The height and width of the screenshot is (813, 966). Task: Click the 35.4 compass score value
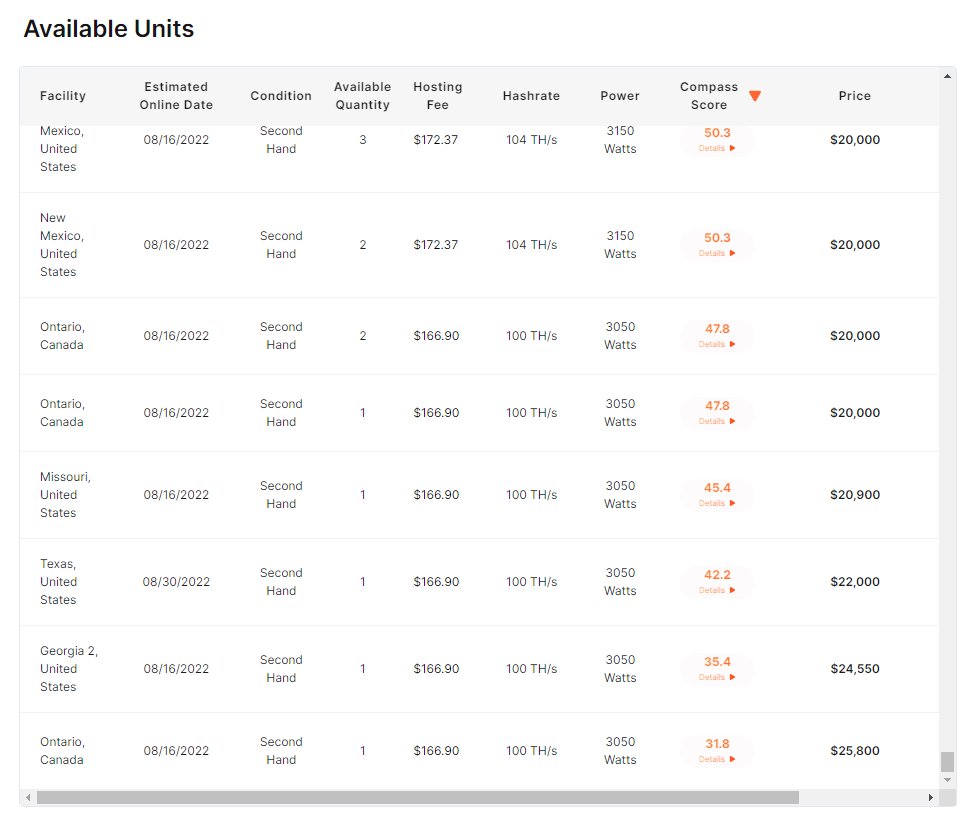coord(717,661)
